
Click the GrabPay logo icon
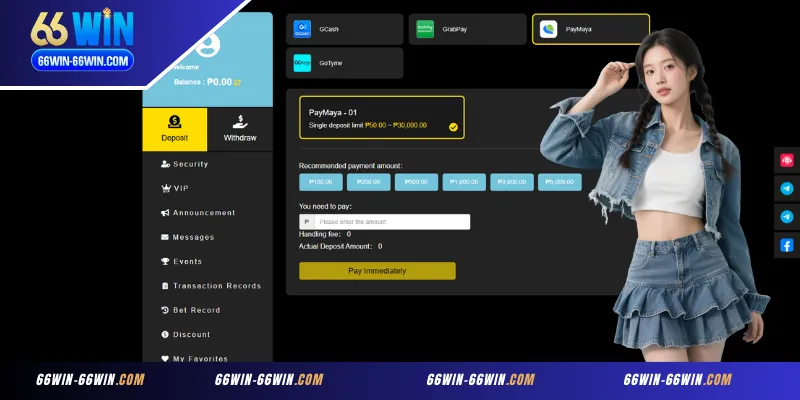(x=425, y=29)
